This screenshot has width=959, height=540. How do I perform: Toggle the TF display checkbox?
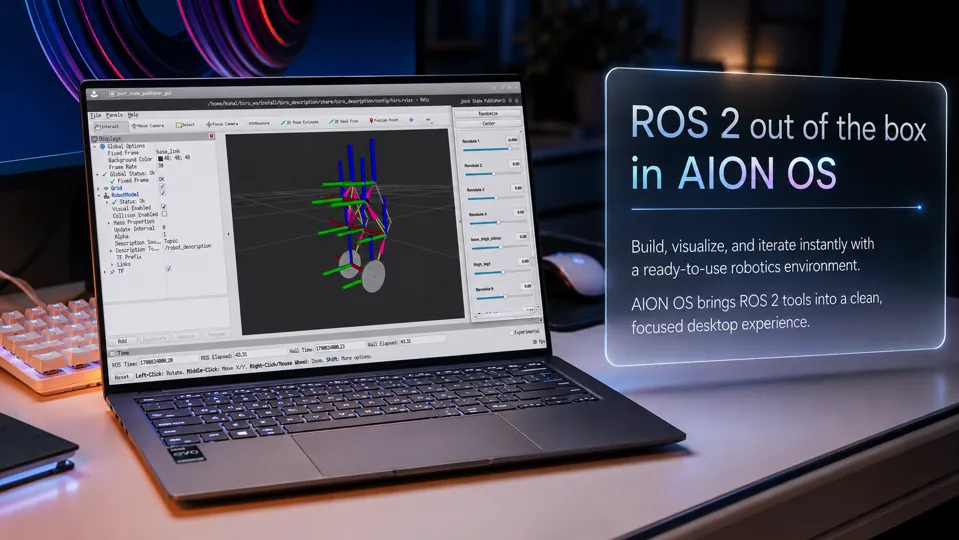[169, 268]
